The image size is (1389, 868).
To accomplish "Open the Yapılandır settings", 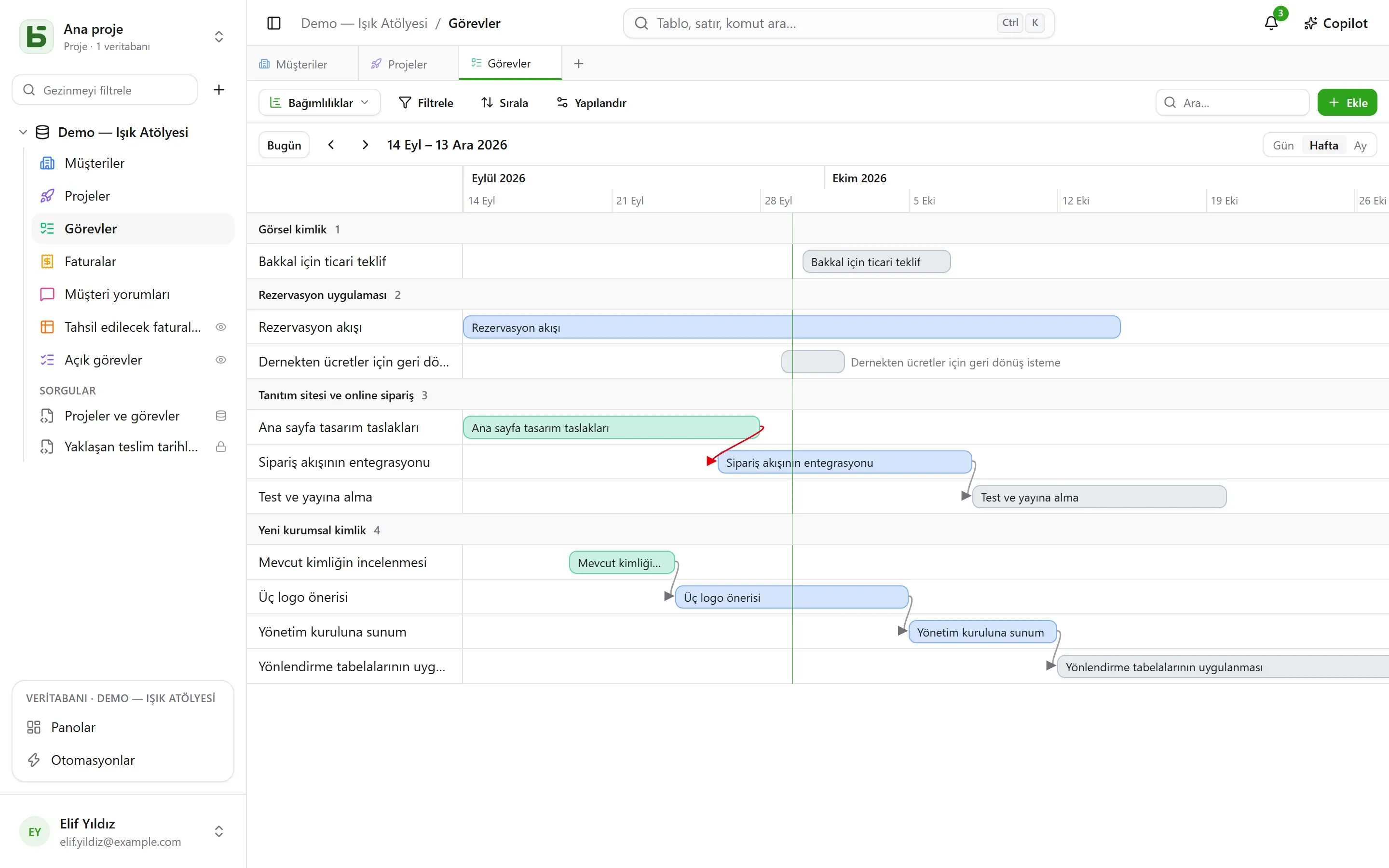I will point(592,103).
